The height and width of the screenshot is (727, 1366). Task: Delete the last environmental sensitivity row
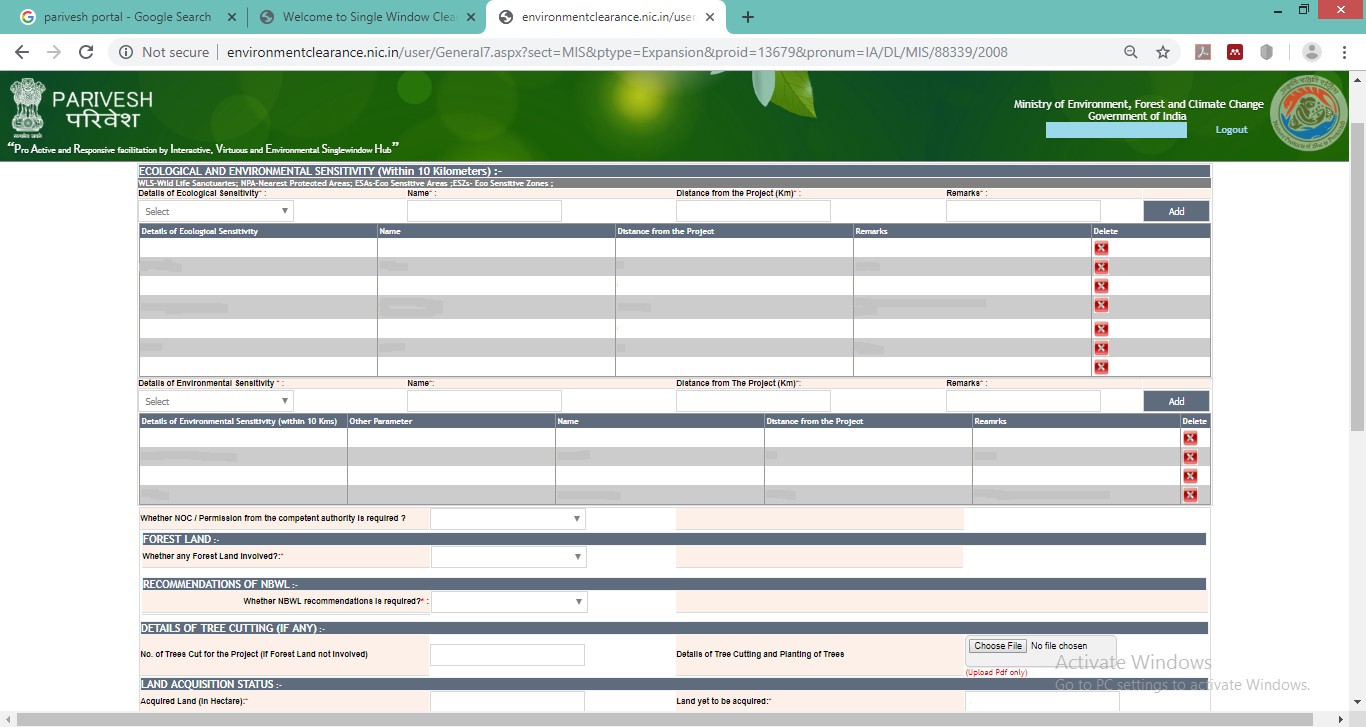coord(1190,495)
